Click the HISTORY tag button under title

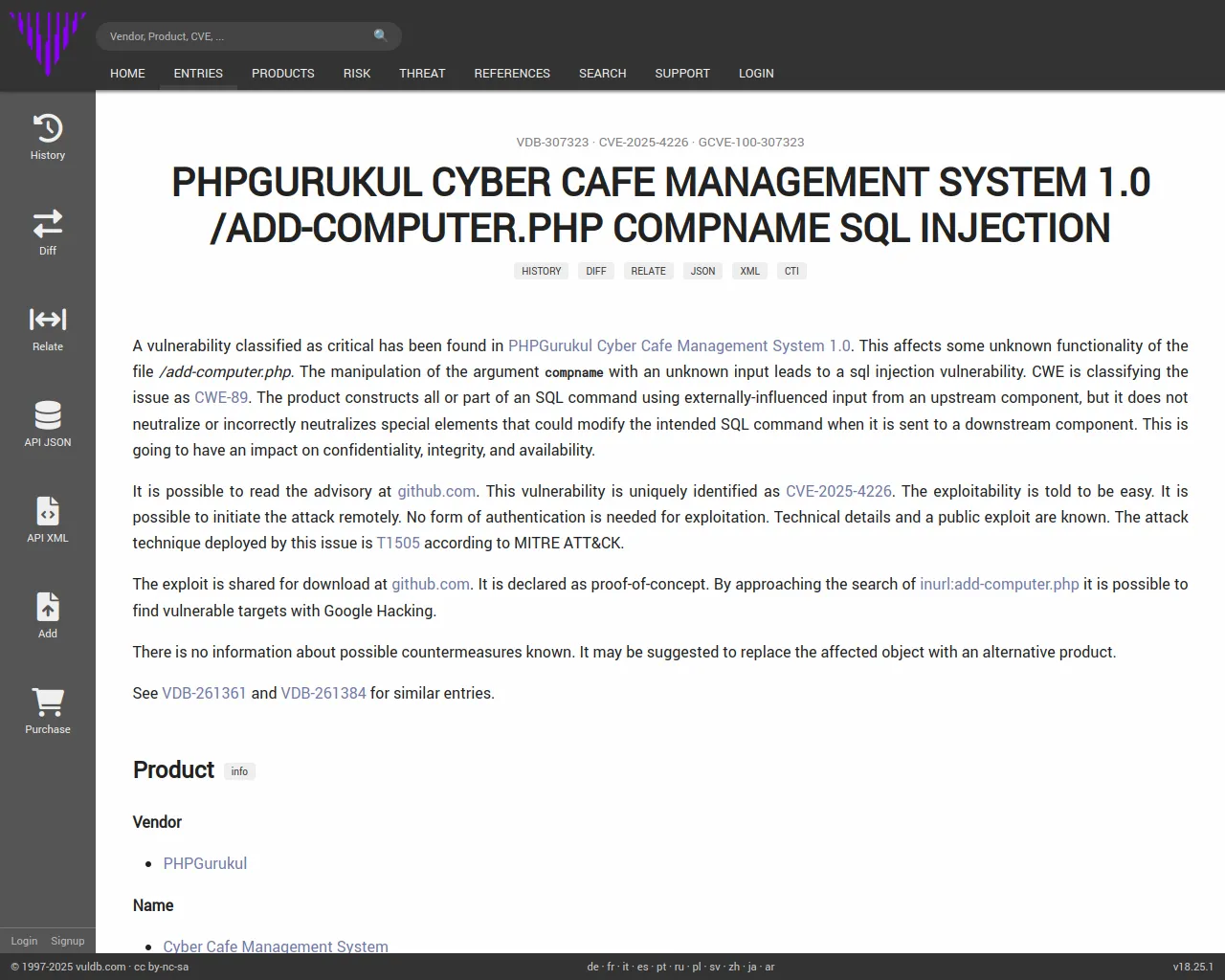[542, 271]
